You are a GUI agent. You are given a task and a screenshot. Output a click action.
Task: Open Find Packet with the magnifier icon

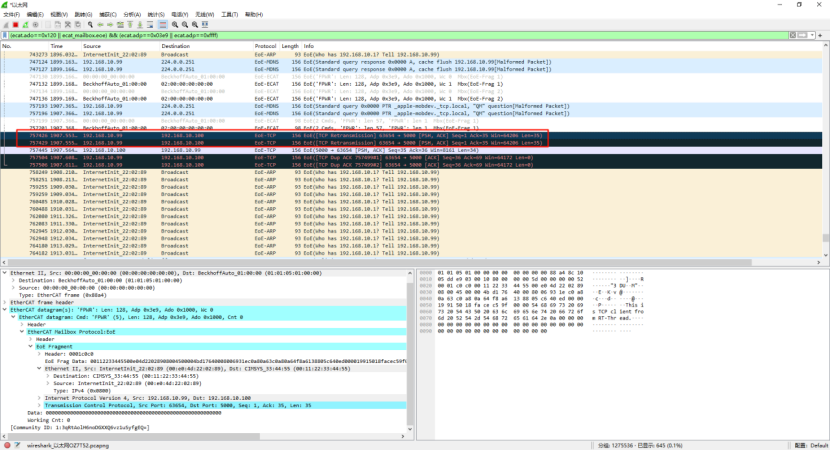tap(91, 24)
